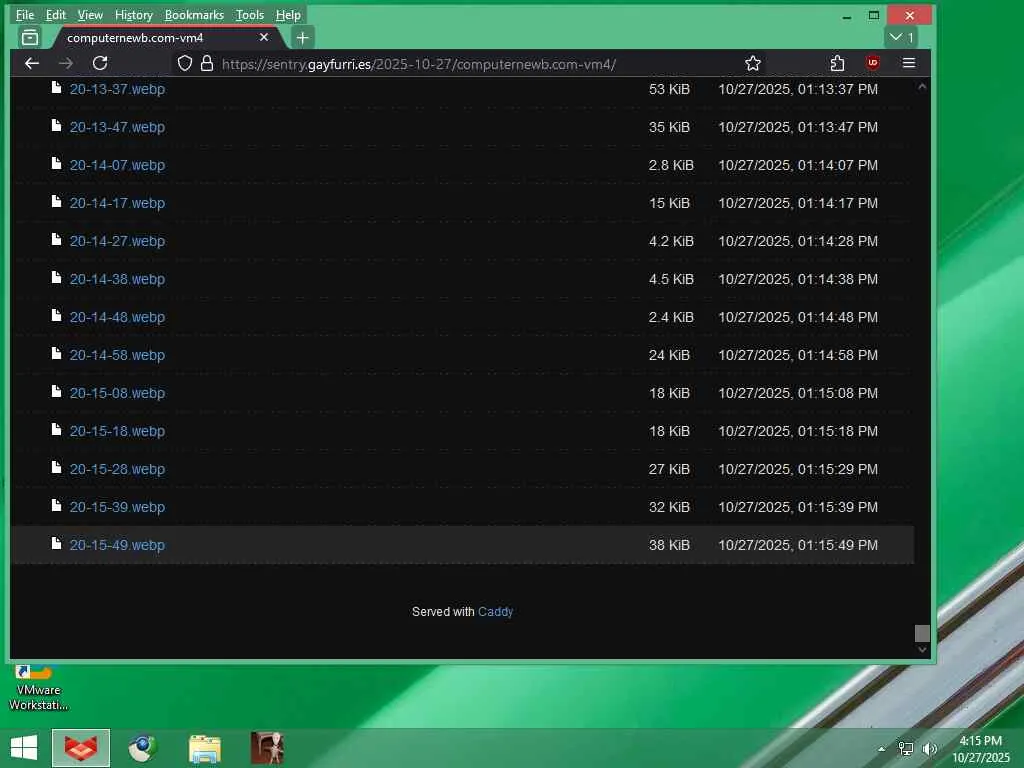Open the 20-14-07.webp file link
The width and height of the screenshot is (1024, 768).
[117, 165]
